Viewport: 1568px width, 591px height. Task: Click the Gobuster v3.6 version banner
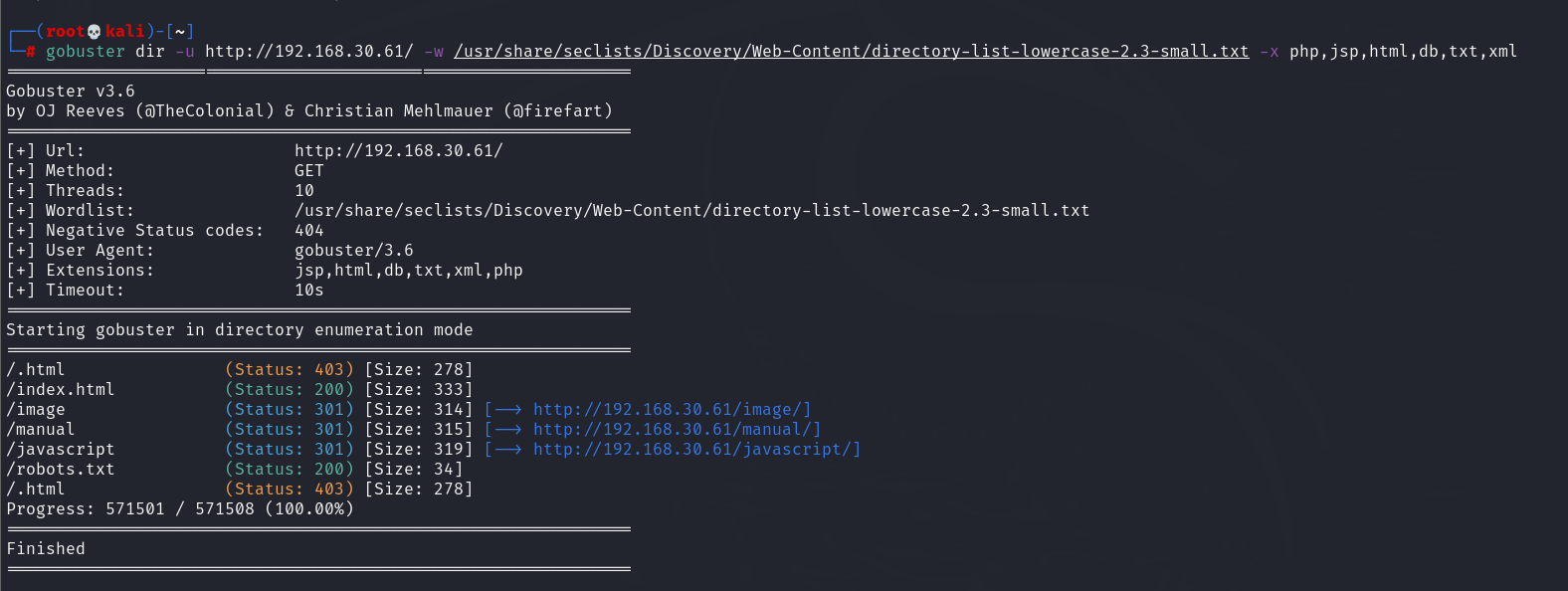(x=71, y=91)
